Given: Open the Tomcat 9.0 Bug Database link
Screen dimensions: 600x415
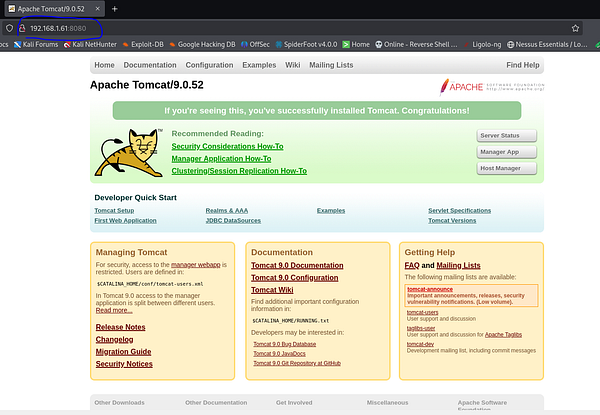Looking at the screenshot, I should coord(285,344).
